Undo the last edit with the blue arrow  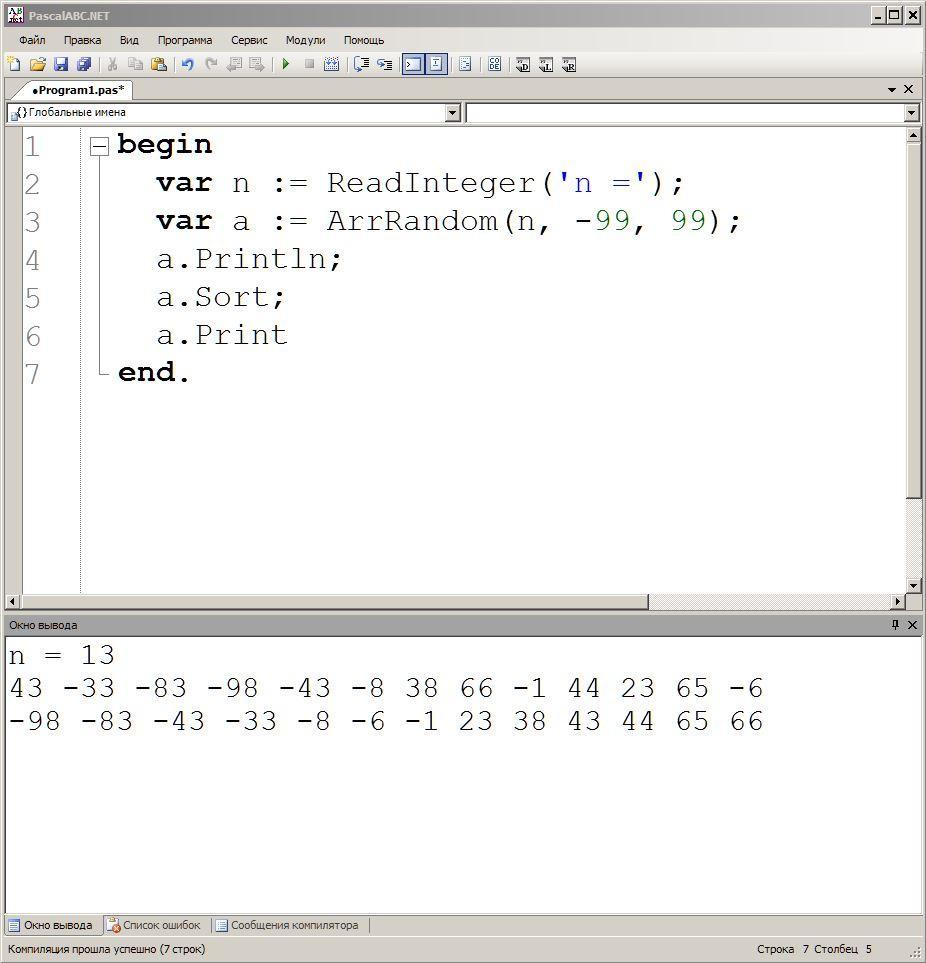(188, 64)
